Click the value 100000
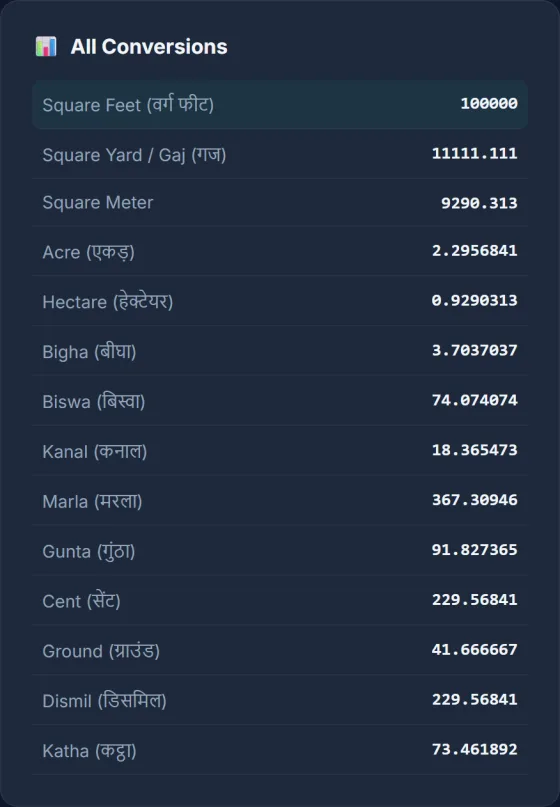The height and width of the screenshot is (807, 560). pos(489,103)
